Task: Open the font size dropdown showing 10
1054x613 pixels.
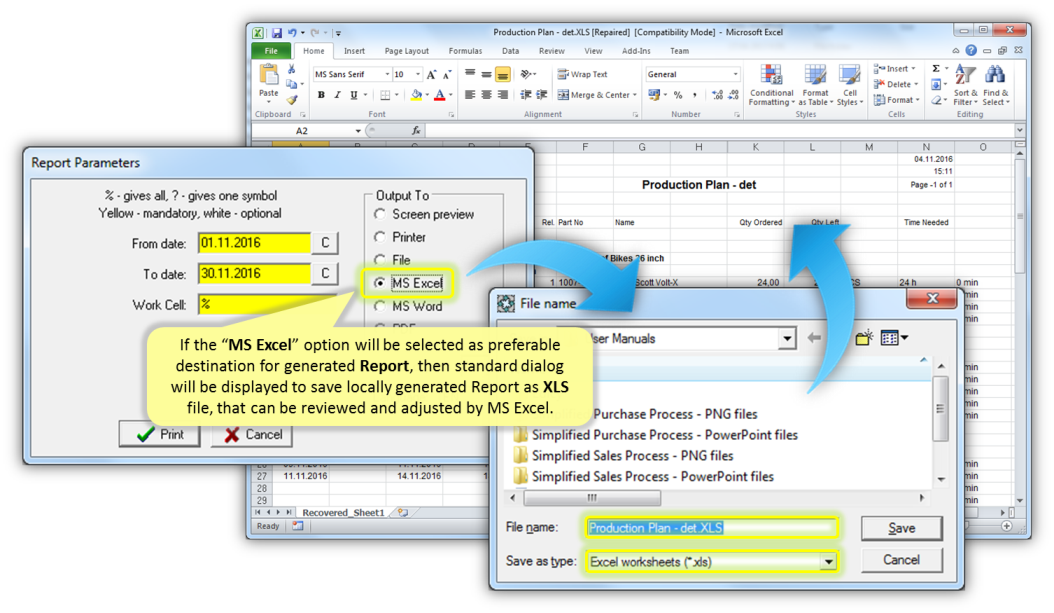Action: pyautogui.click(x=418, y=75)
